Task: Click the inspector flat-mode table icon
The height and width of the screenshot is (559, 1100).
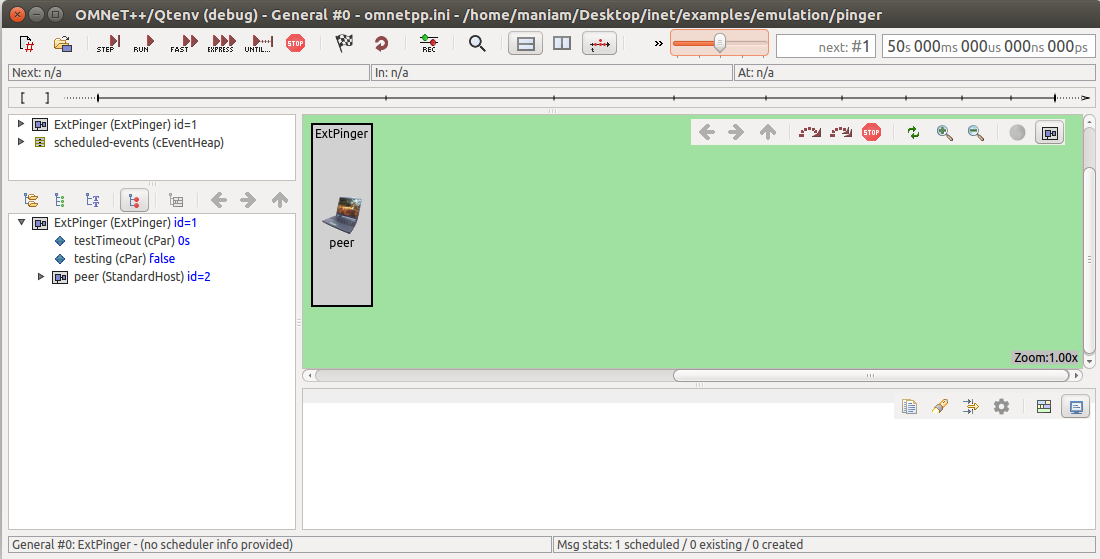Action: 176,201
